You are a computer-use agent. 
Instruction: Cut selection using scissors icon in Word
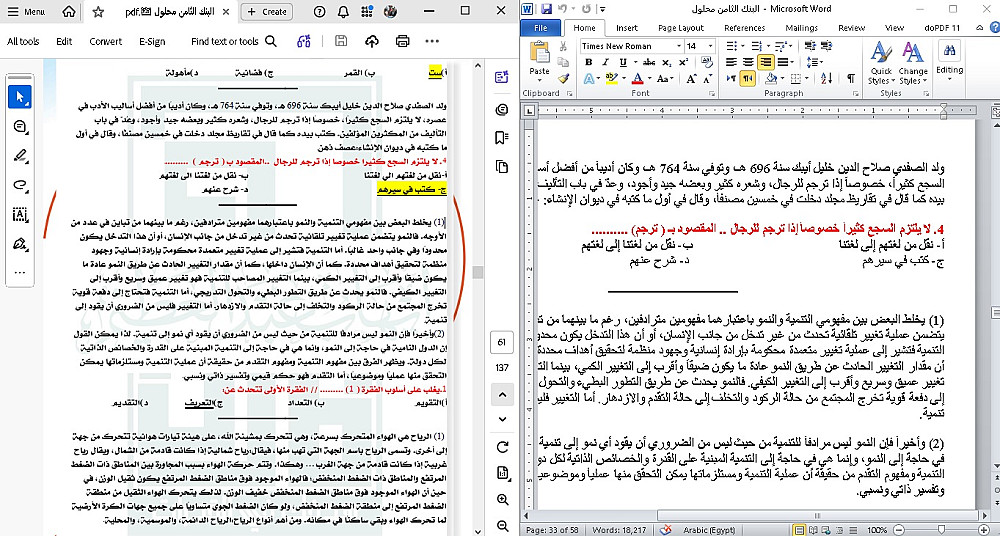tap(563, 46)
